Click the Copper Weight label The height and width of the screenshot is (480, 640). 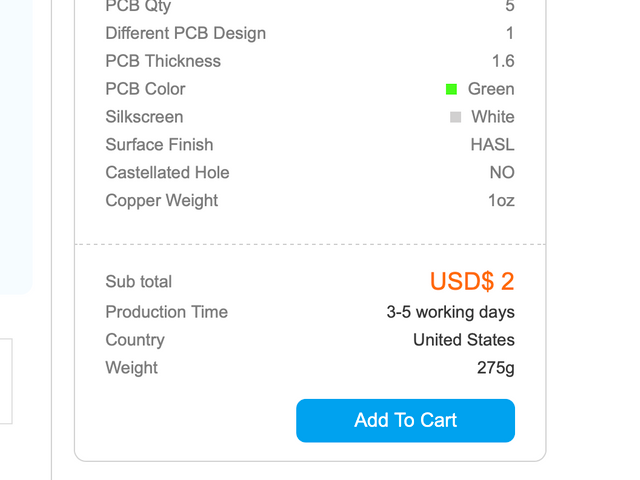pos(162,201)
